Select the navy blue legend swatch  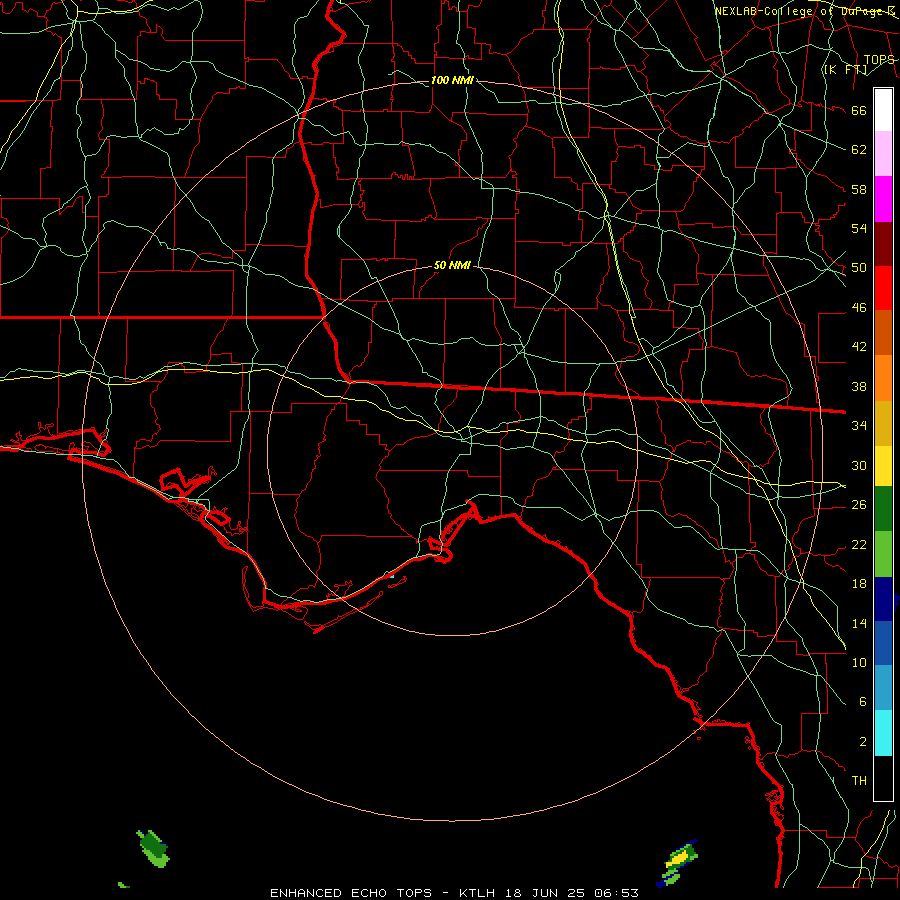[x=883, y=599]
